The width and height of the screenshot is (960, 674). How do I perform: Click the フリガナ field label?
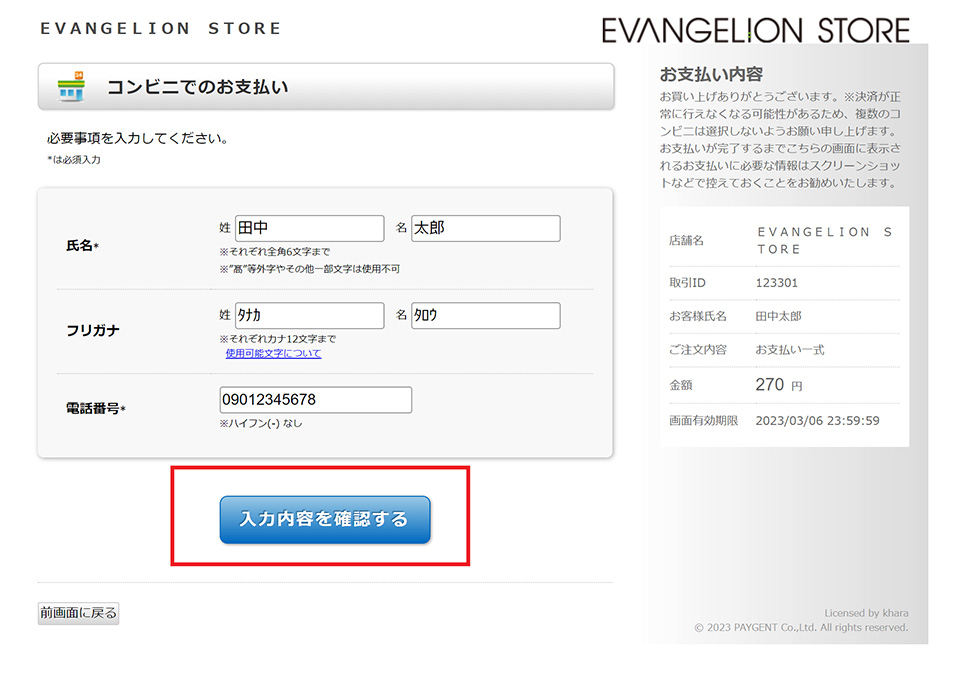[x=93, y=331]
